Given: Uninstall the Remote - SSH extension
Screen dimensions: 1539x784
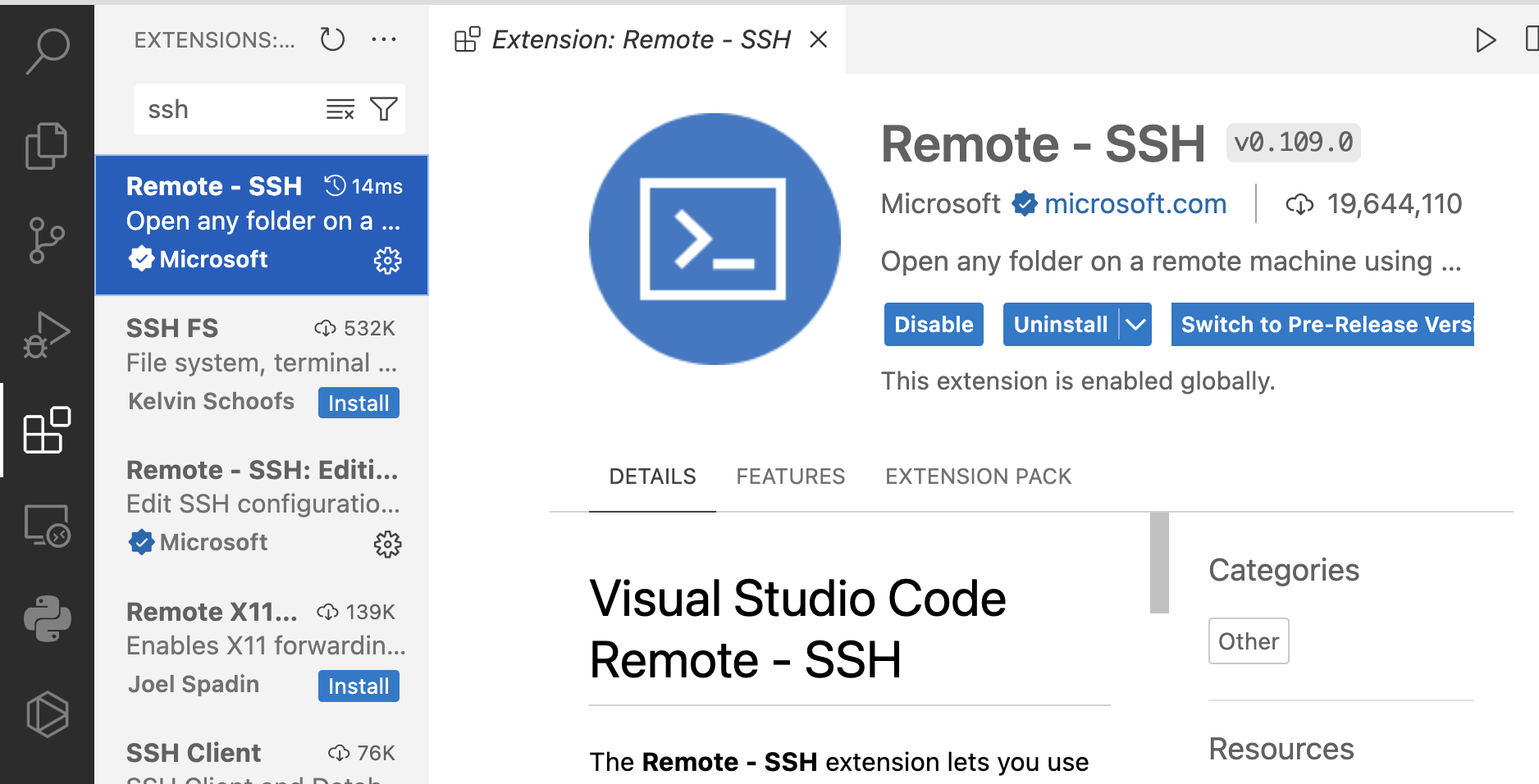Looking at the screenshot, I should [1061, 325].
